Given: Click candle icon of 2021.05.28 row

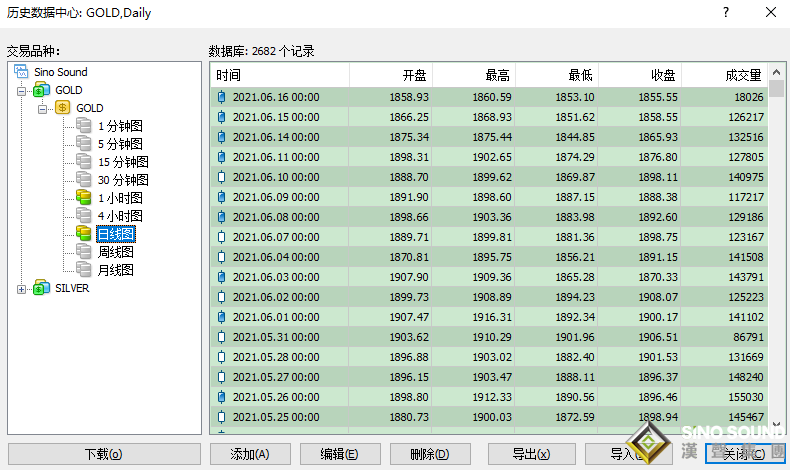Looking at the screenshot, I should (221, 357).
